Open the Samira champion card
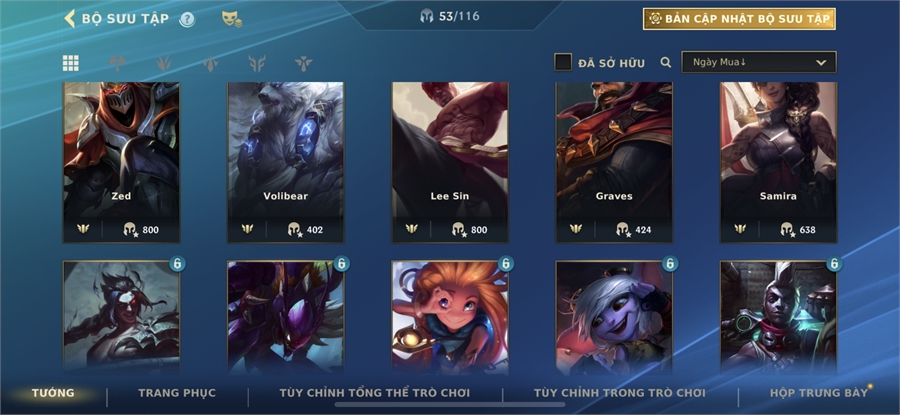The width and height of the screenshot is (900, 415). tap(778, 162)
